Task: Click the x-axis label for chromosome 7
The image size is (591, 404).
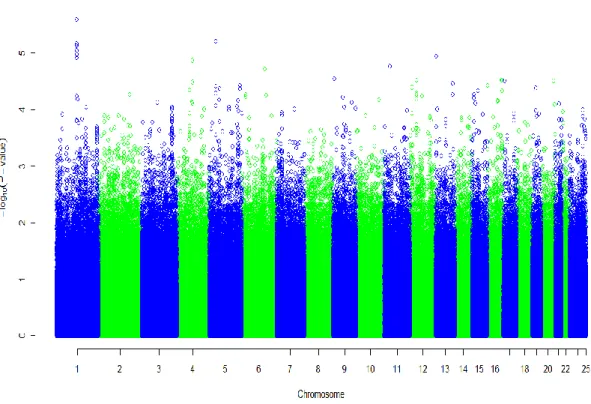Action: [x=289, y=369]
